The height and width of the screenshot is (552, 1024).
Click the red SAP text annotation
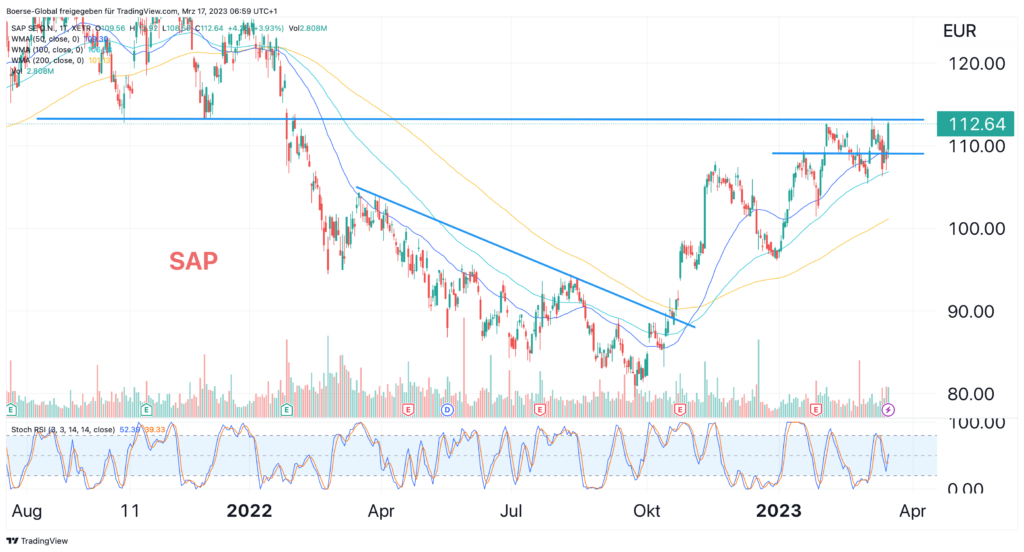pos(193,261)
